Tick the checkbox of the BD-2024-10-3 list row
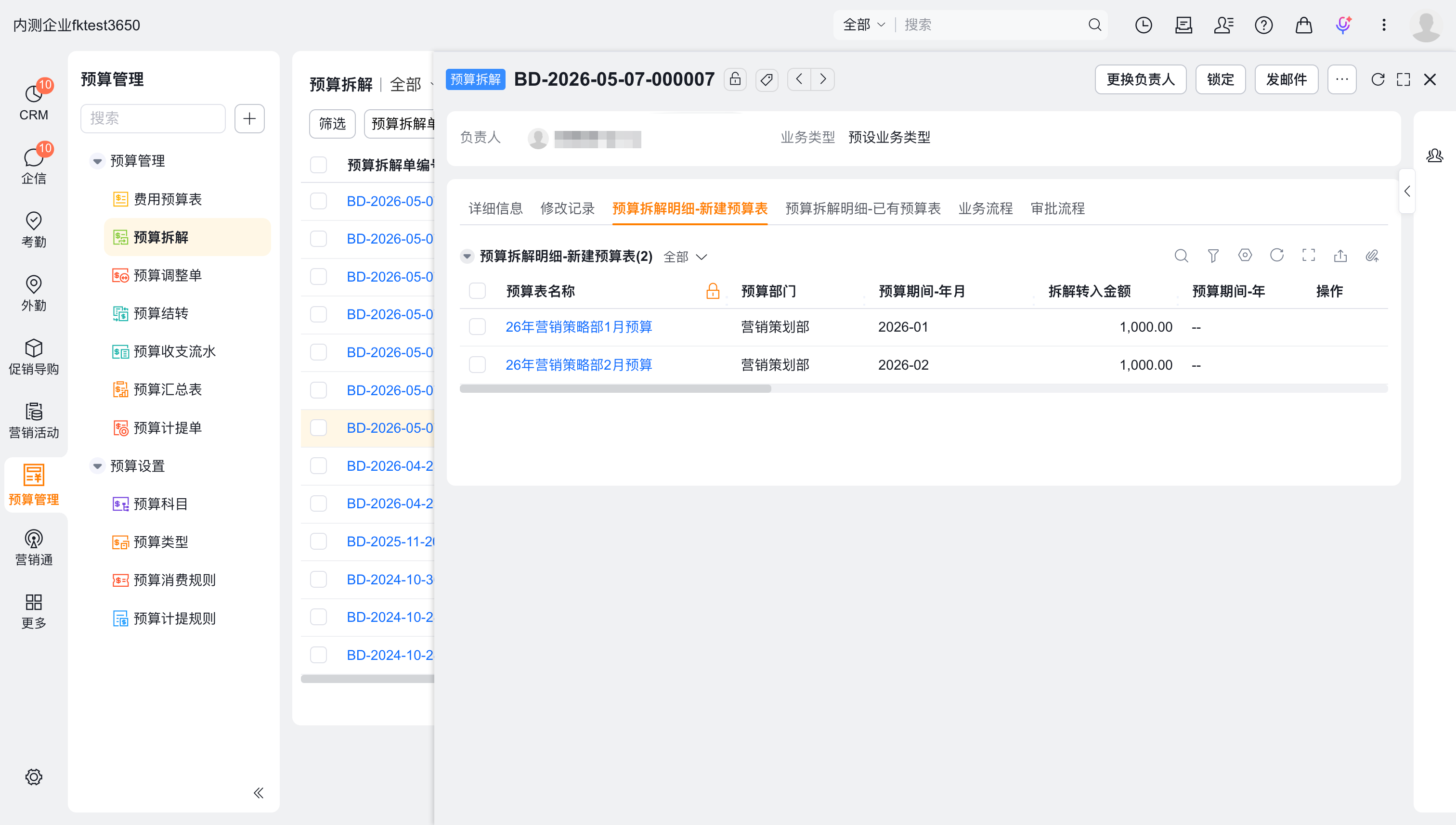1456x825 pixels. 319,579
